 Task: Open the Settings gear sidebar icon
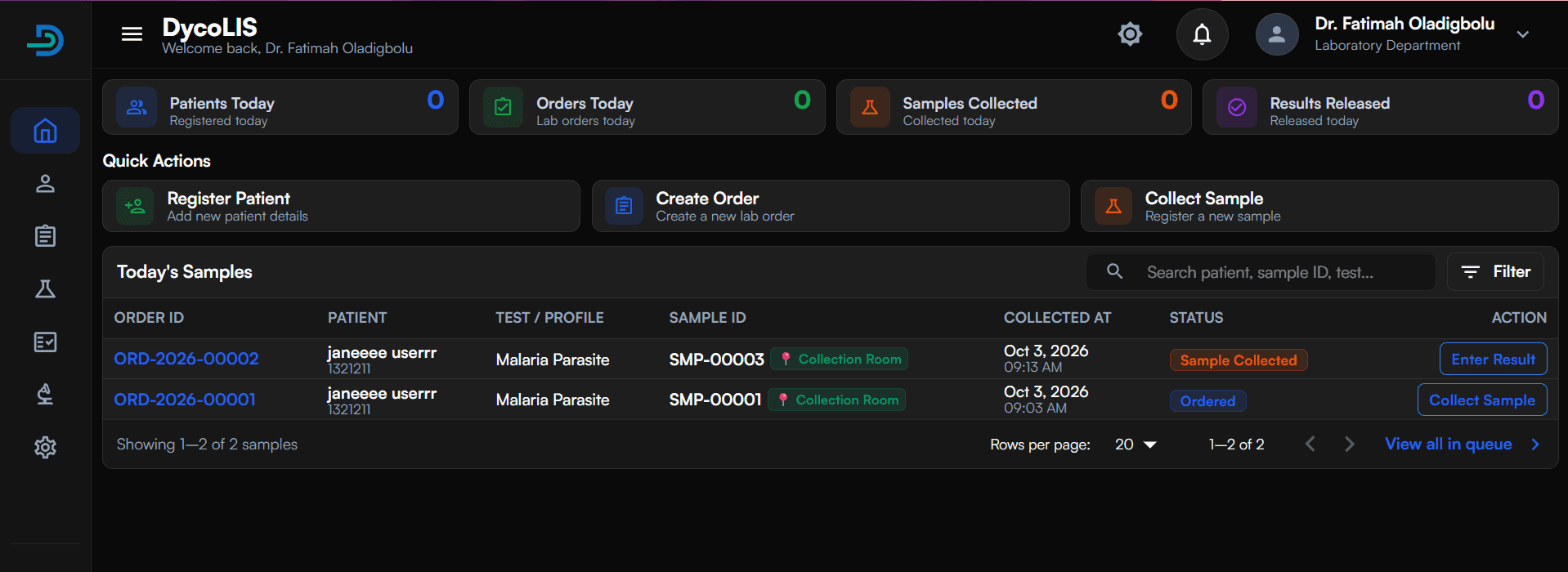click(45, 447)
